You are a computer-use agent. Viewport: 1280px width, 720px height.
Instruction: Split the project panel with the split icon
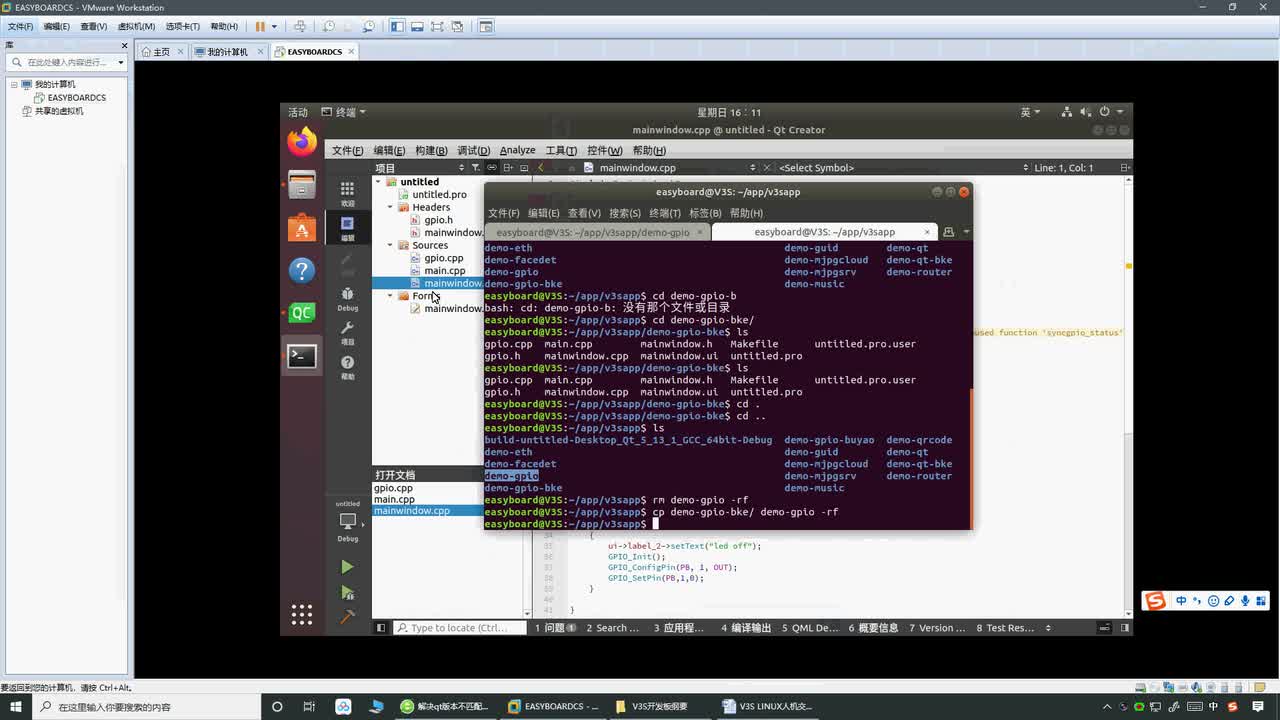tap(508, 168)
